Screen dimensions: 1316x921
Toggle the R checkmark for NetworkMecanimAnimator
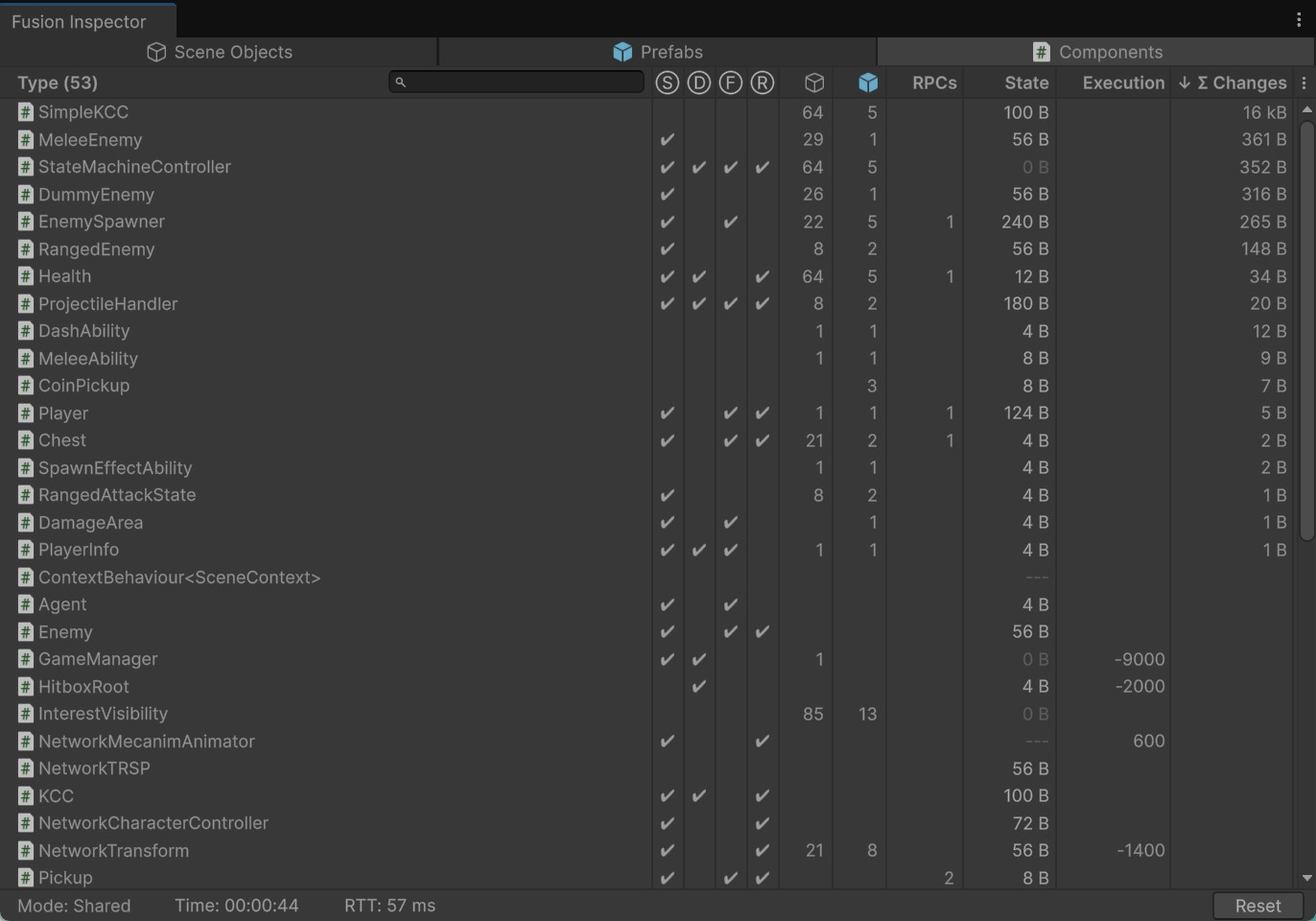762,742
